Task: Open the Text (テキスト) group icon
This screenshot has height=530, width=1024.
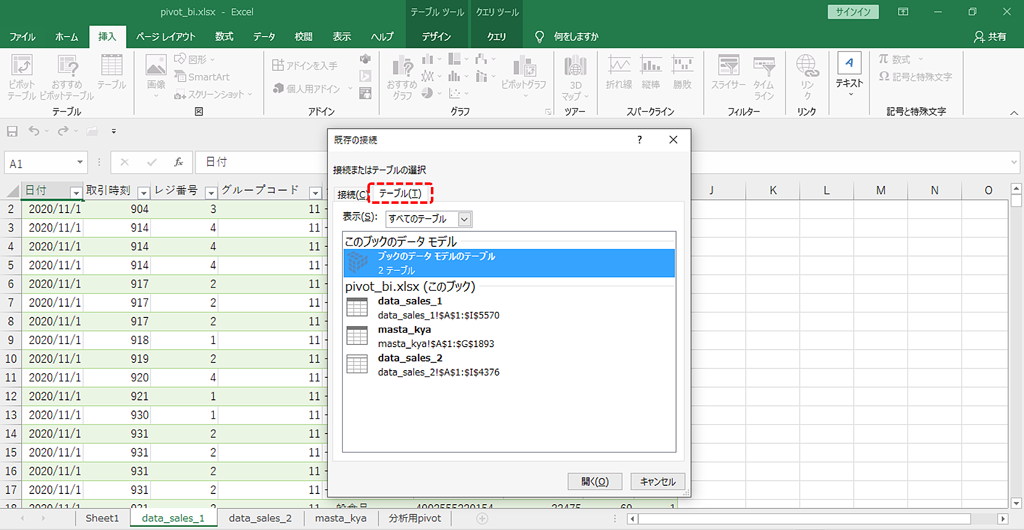Action: click(850, 73)
